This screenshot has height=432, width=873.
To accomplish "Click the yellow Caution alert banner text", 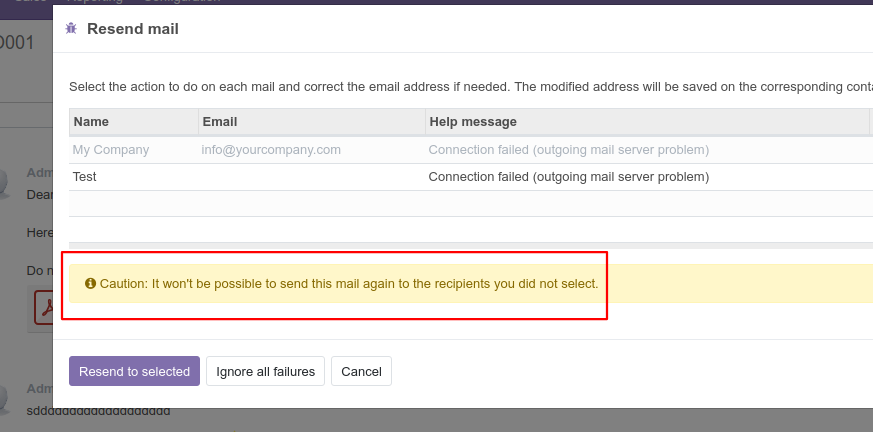I will pos(349,284).
